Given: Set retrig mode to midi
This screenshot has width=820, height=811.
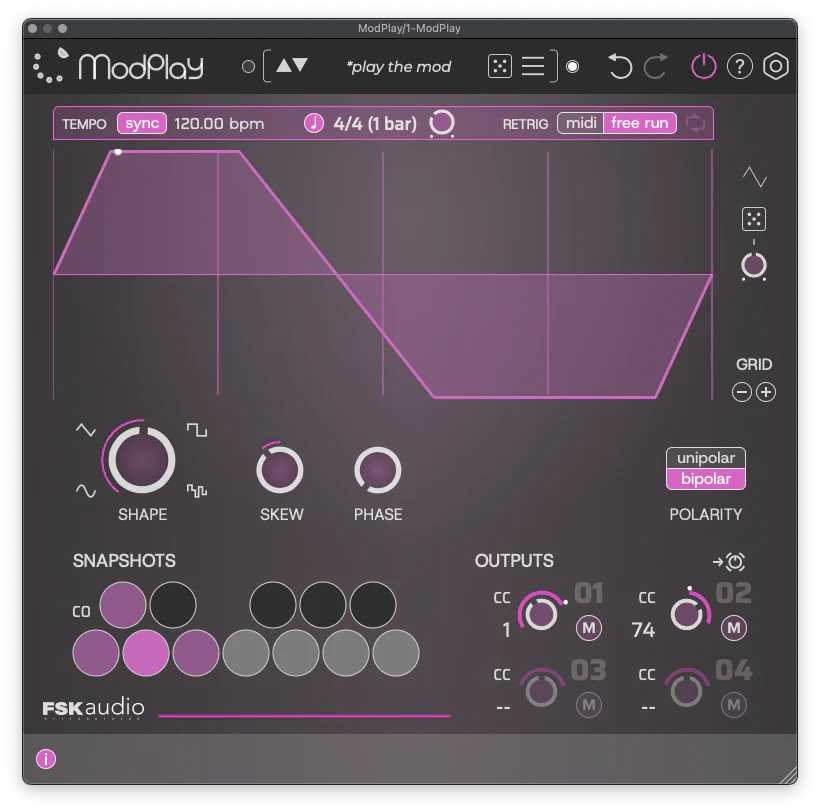Looking at the screenshot, I should tap(581, 123).
